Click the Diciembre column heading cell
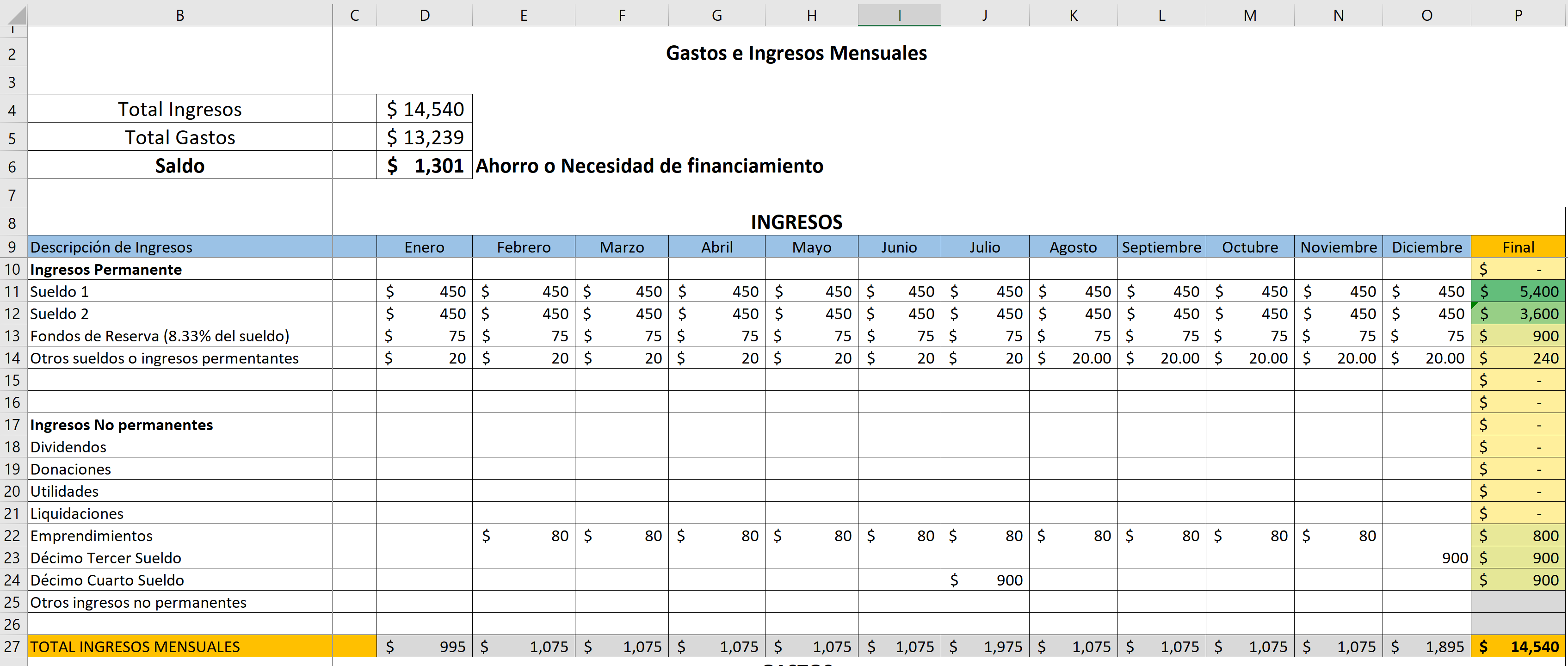 coord(1427,247)
